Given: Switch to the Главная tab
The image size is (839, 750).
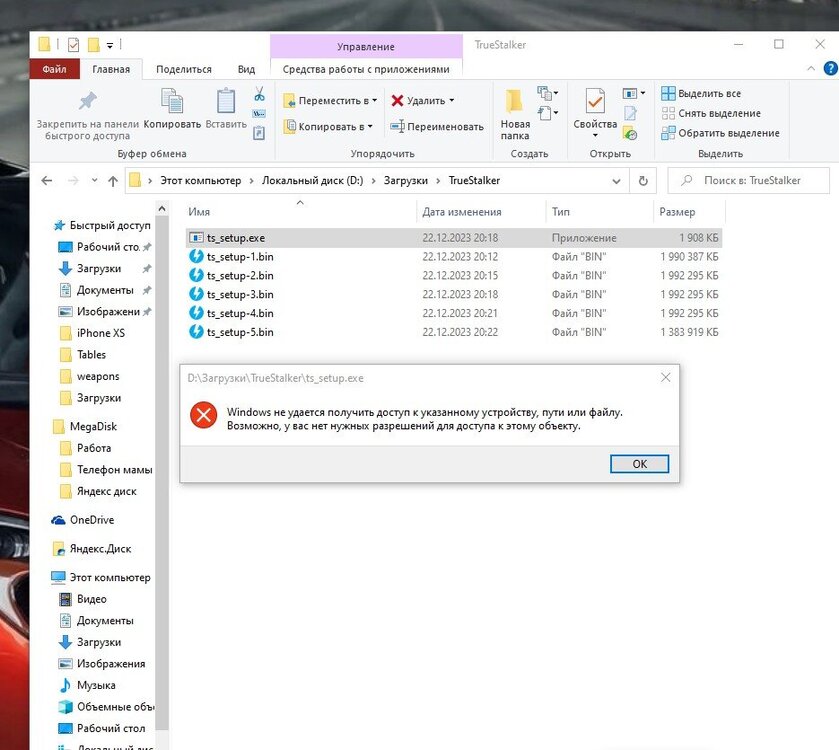Looking at the screenshot, I should coord(111,69).
